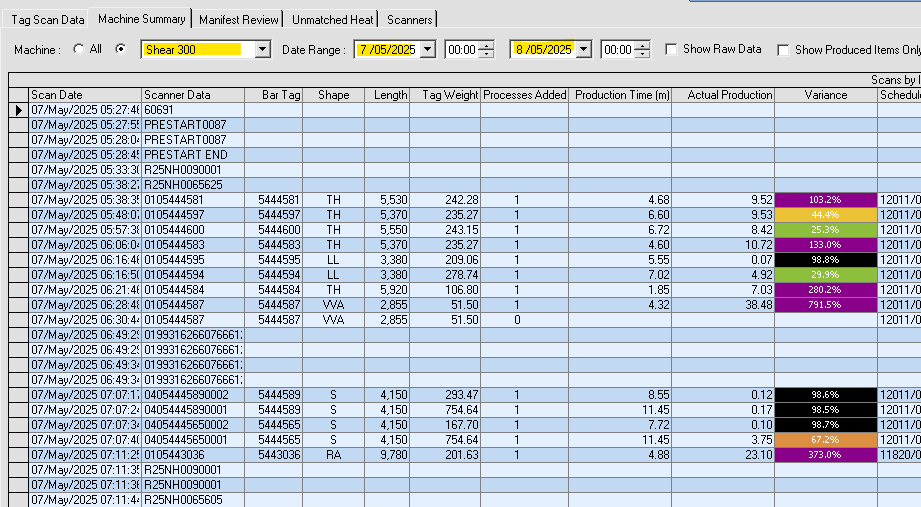
Task: Click the orange 67.2% variance cell
Action: [x=826, y=439]
